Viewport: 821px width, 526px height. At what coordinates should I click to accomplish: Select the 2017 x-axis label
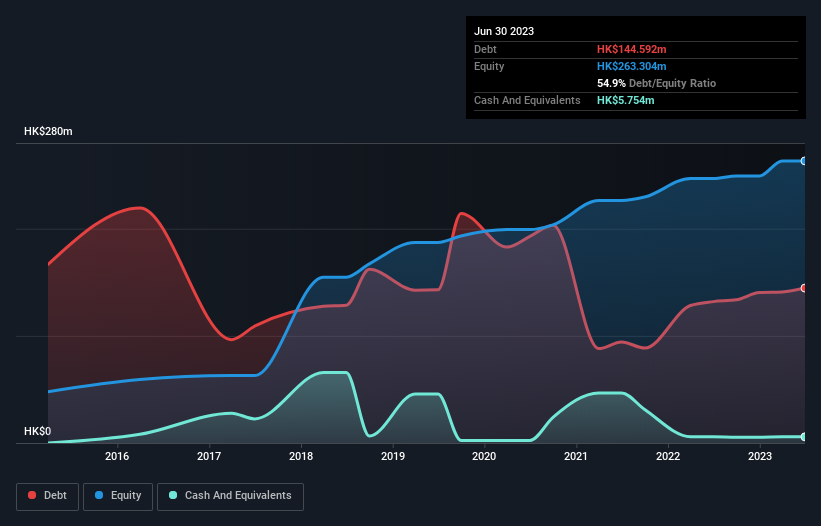click(209, 456)
